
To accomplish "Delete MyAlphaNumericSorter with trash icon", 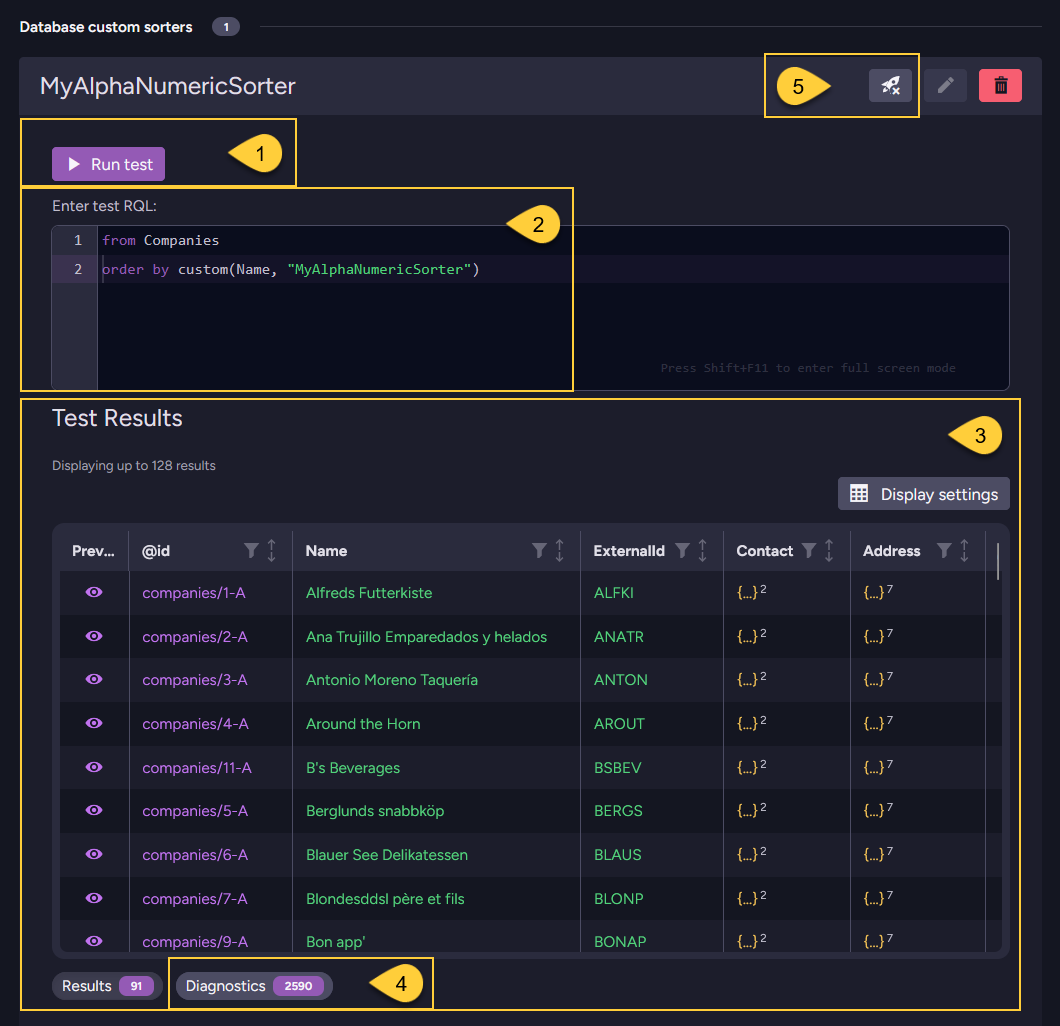I will point(1000,86).
